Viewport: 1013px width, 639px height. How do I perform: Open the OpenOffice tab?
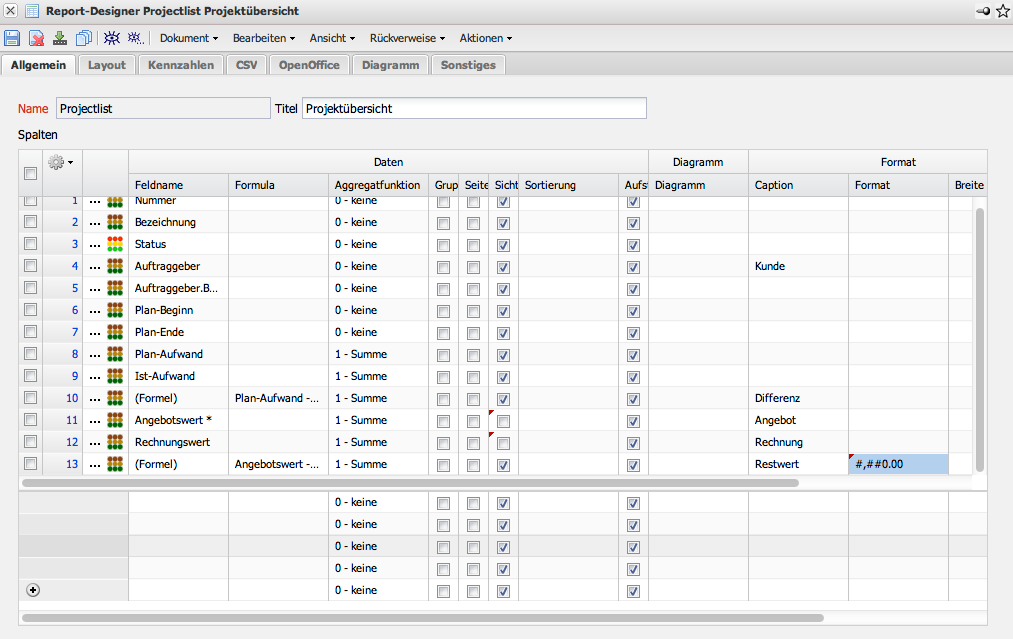click(x=309, y=65)
